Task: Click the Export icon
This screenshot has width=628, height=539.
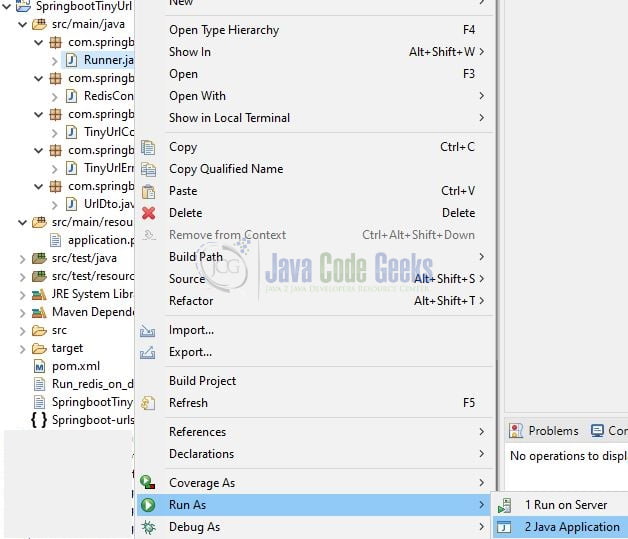Action: coord(147,352)
